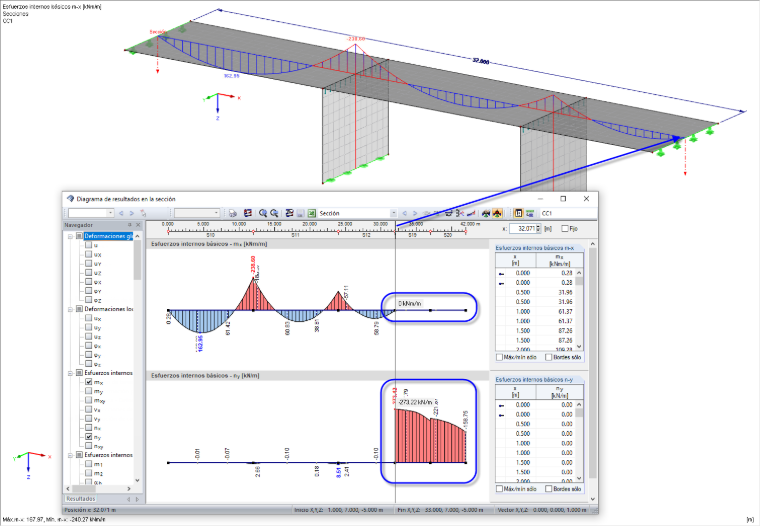
Task: Select Deformaciones globales tree item
Action: click(x=108, y=236)
